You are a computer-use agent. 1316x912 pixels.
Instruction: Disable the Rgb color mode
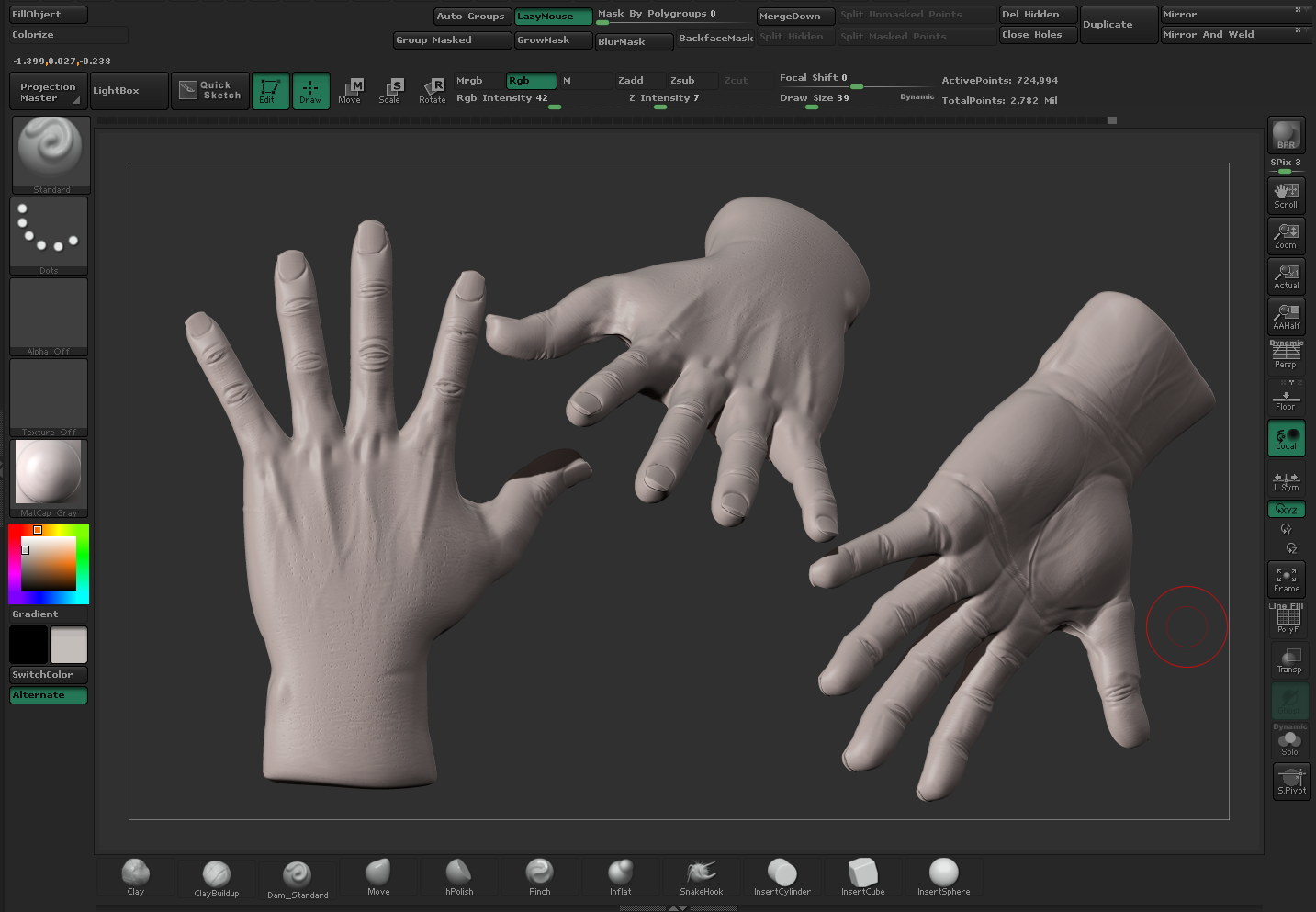(531, 81)
